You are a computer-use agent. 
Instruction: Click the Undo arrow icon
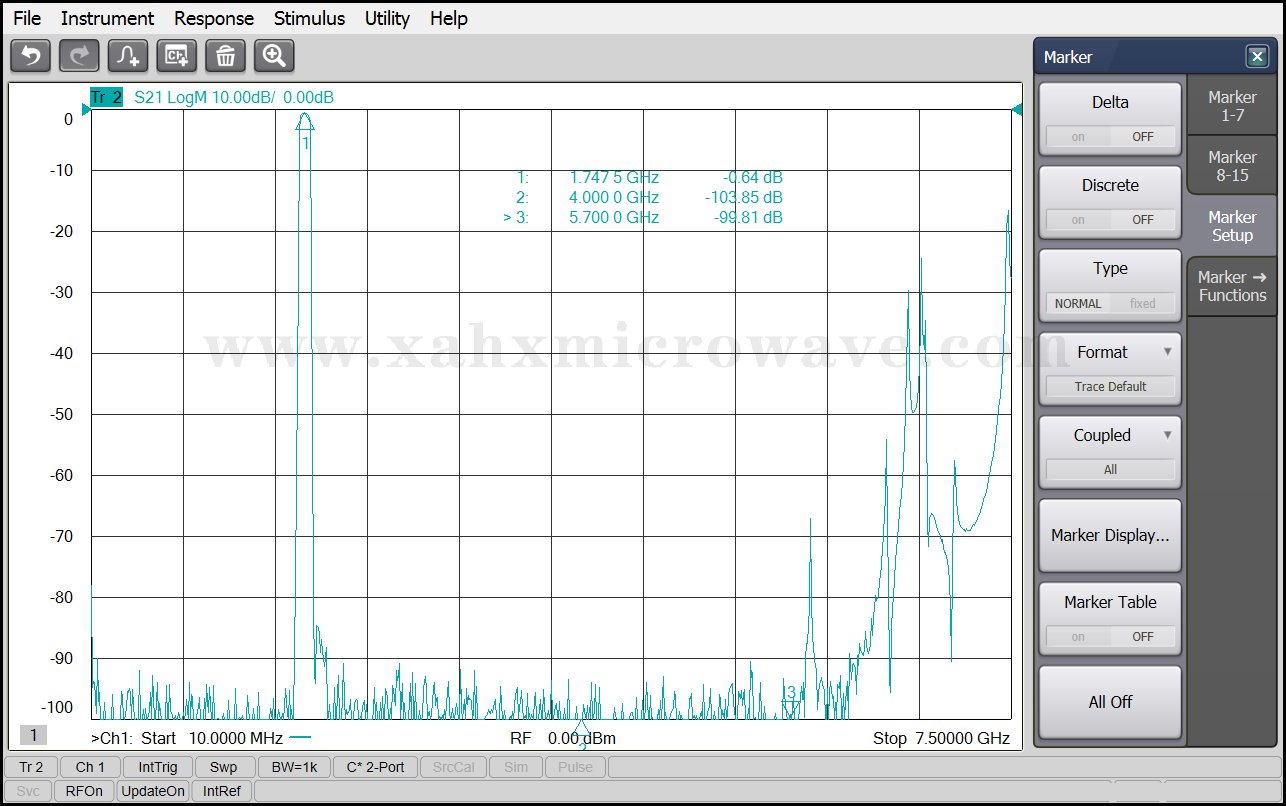click(x=30, y=56)
